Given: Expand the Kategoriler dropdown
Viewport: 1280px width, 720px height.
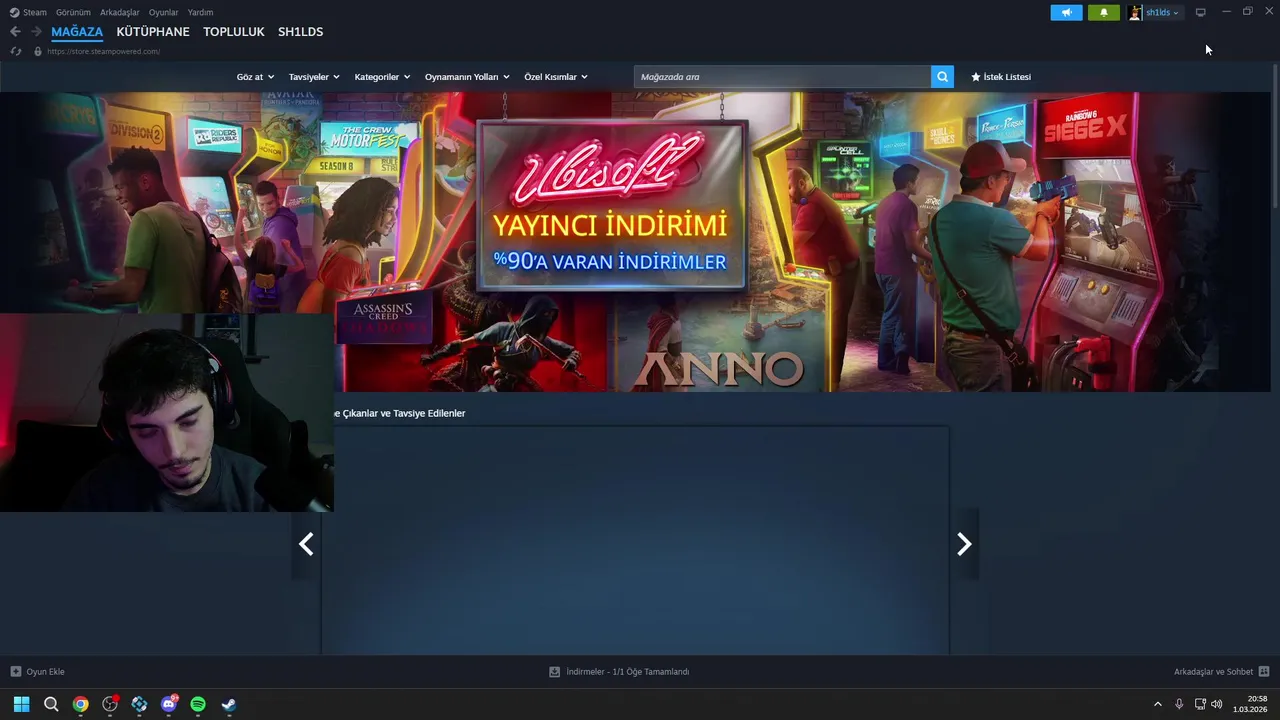Looking at the screenshot, I should [x=382, y=77].
